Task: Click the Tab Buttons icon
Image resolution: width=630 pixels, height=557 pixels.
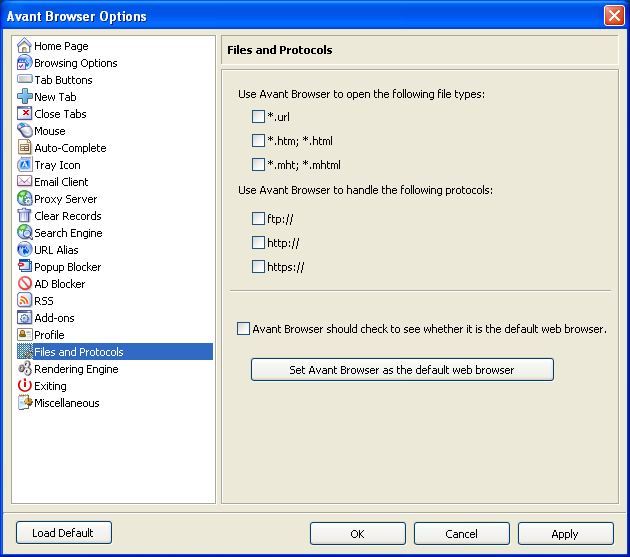Action: [x=24, y=80]
